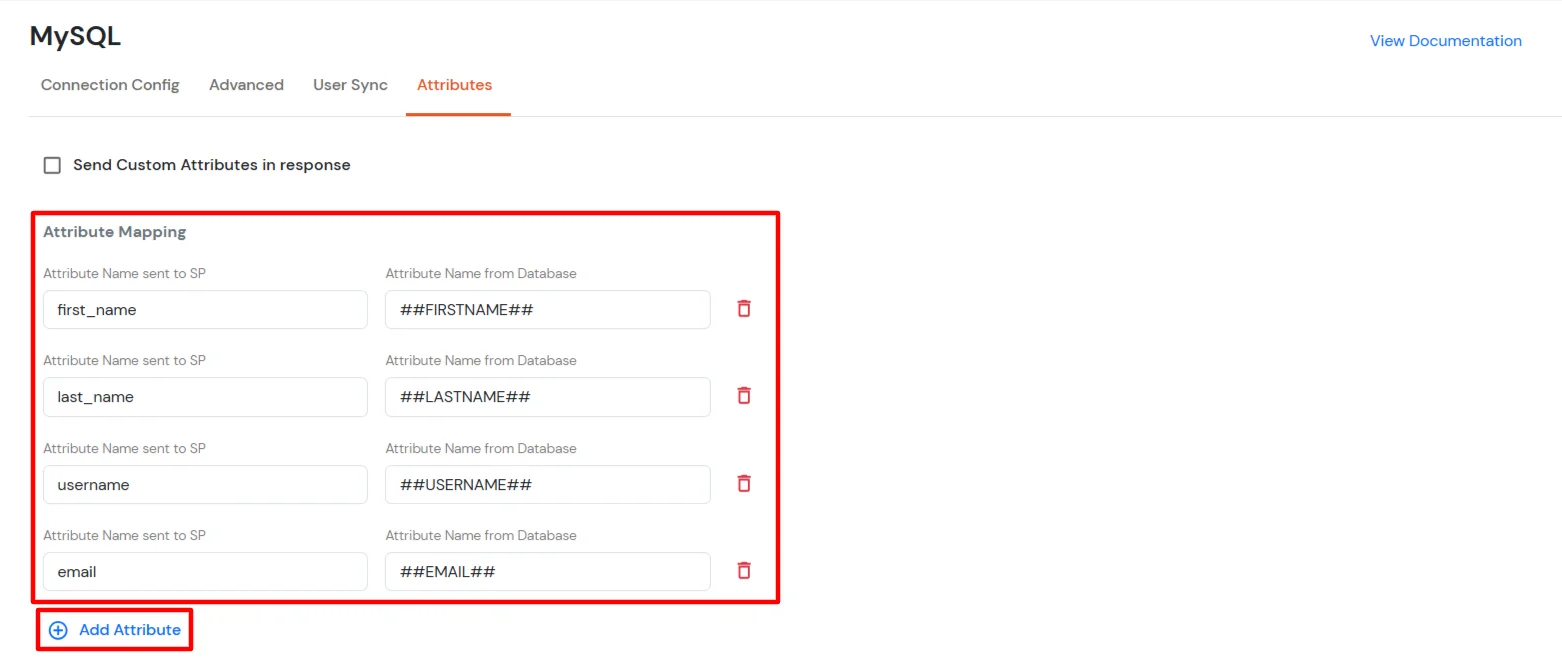Screen dimensions: 1562x669
Task: Open the View Documentation link
Action: [x=1445, y=41]
